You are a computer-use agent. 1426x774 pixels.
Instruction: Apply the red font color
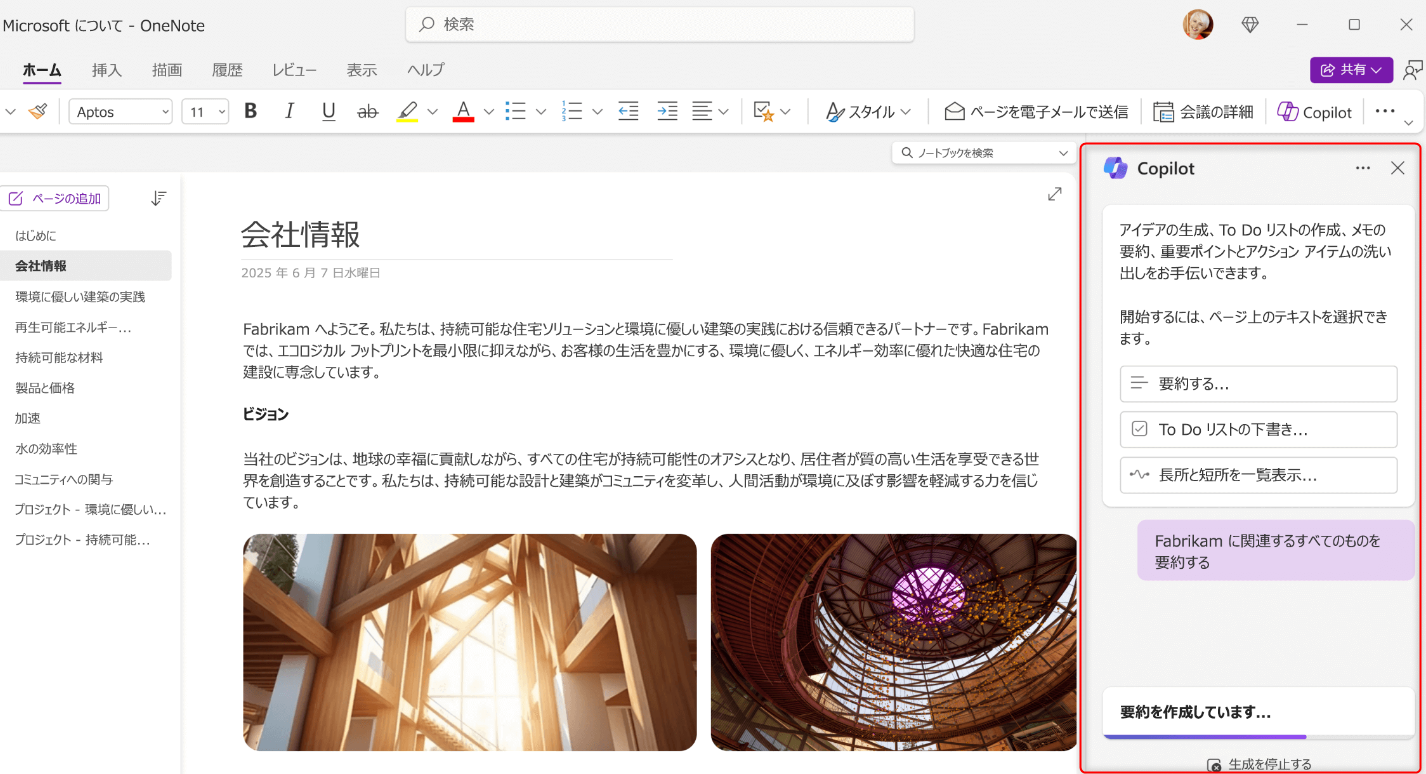pyautogui.click(x=463, y=112)
